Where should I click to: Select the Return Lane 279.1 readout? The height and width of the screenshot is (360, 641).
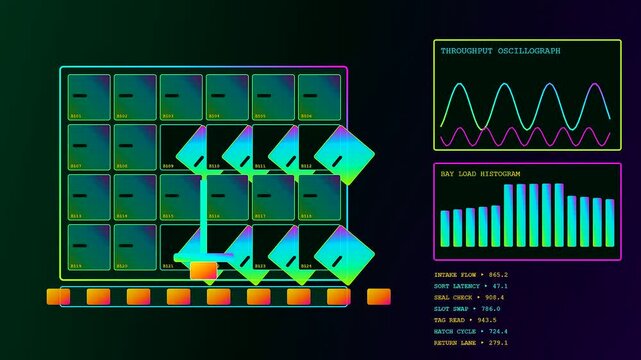coord(471,343)
